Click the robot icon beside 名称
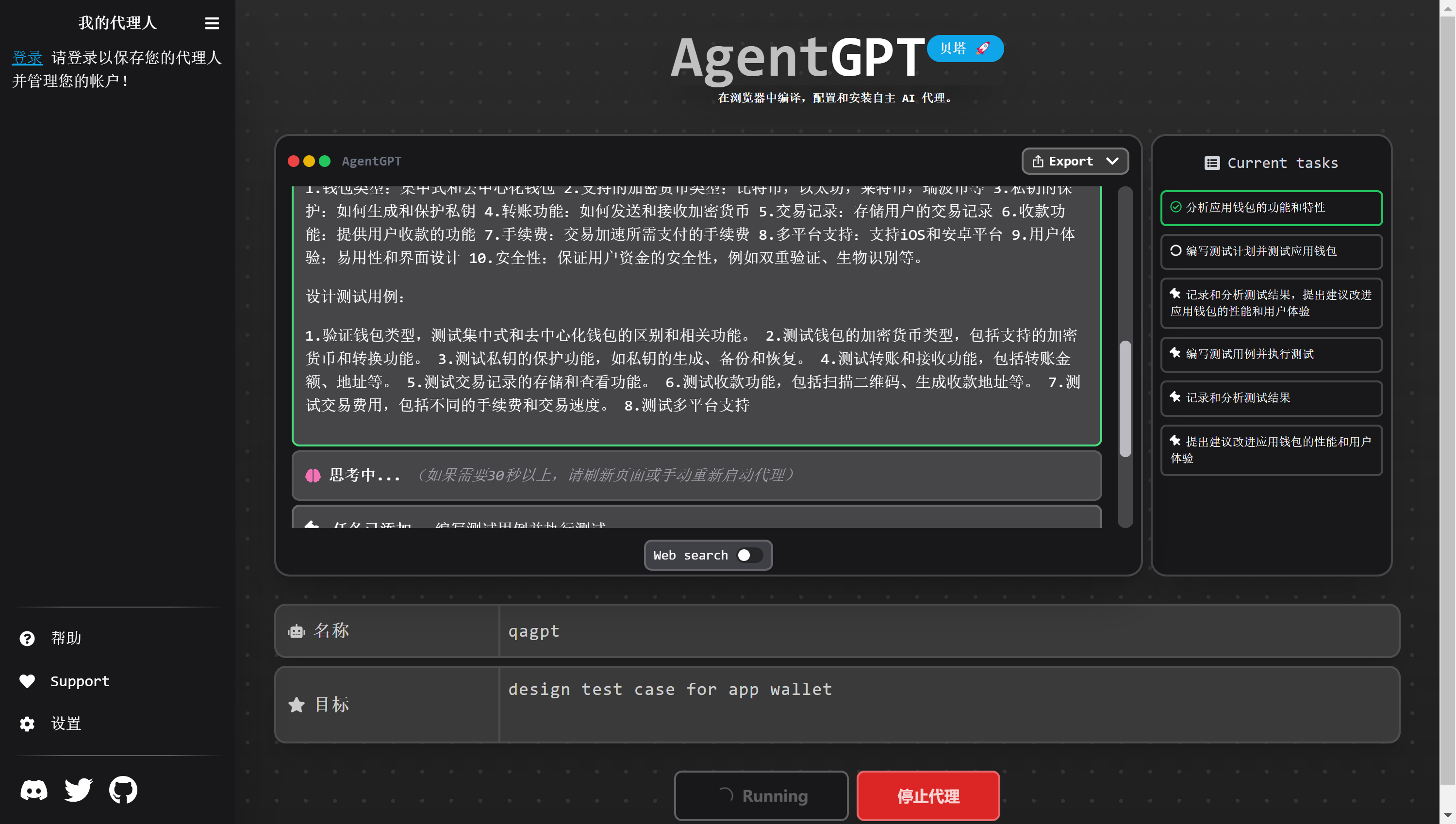 pos(297,630)
